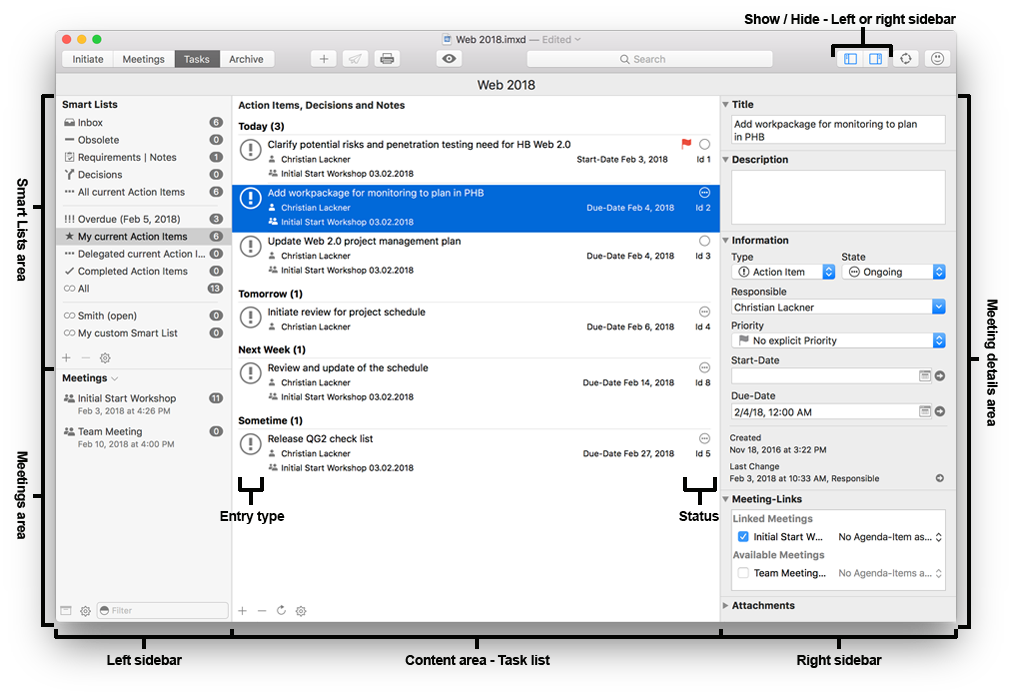Open the Type dropdown showing Action Item
The height and width of the screenshot is (692, 1012).
784,272
